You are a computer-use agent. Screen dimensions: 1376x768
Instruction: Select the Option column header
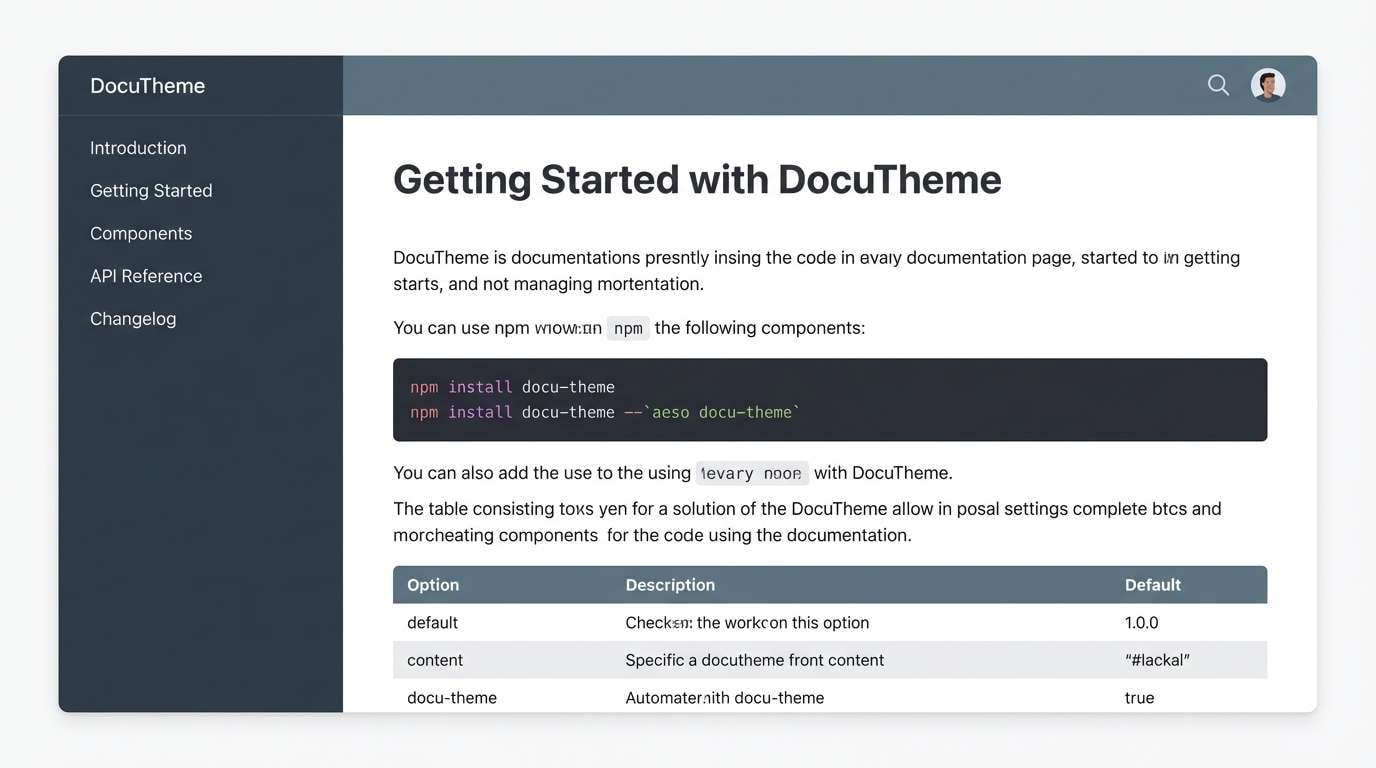pyautogui.click(x=432, y=584)
